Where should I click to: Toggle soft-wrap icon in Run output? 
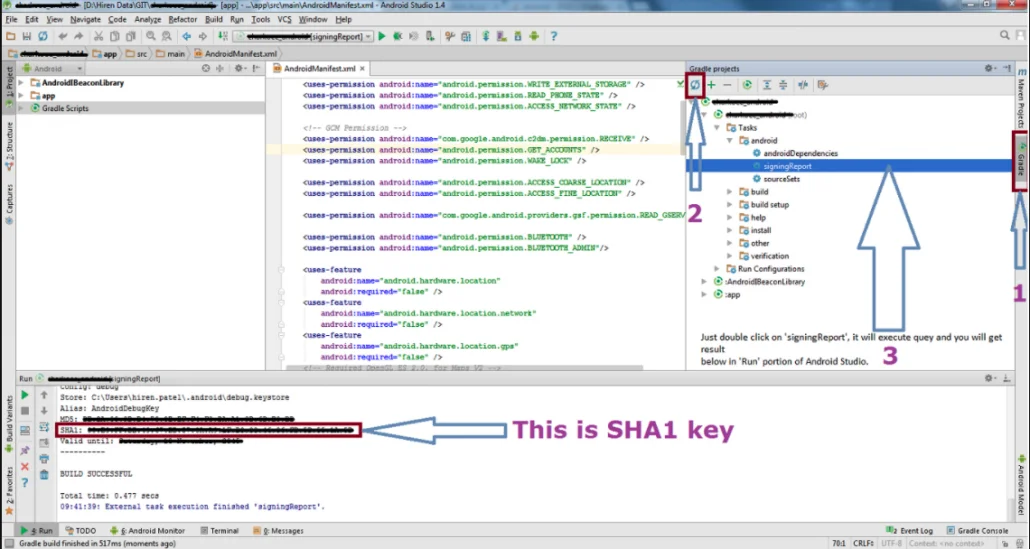[x=44, y=427]
